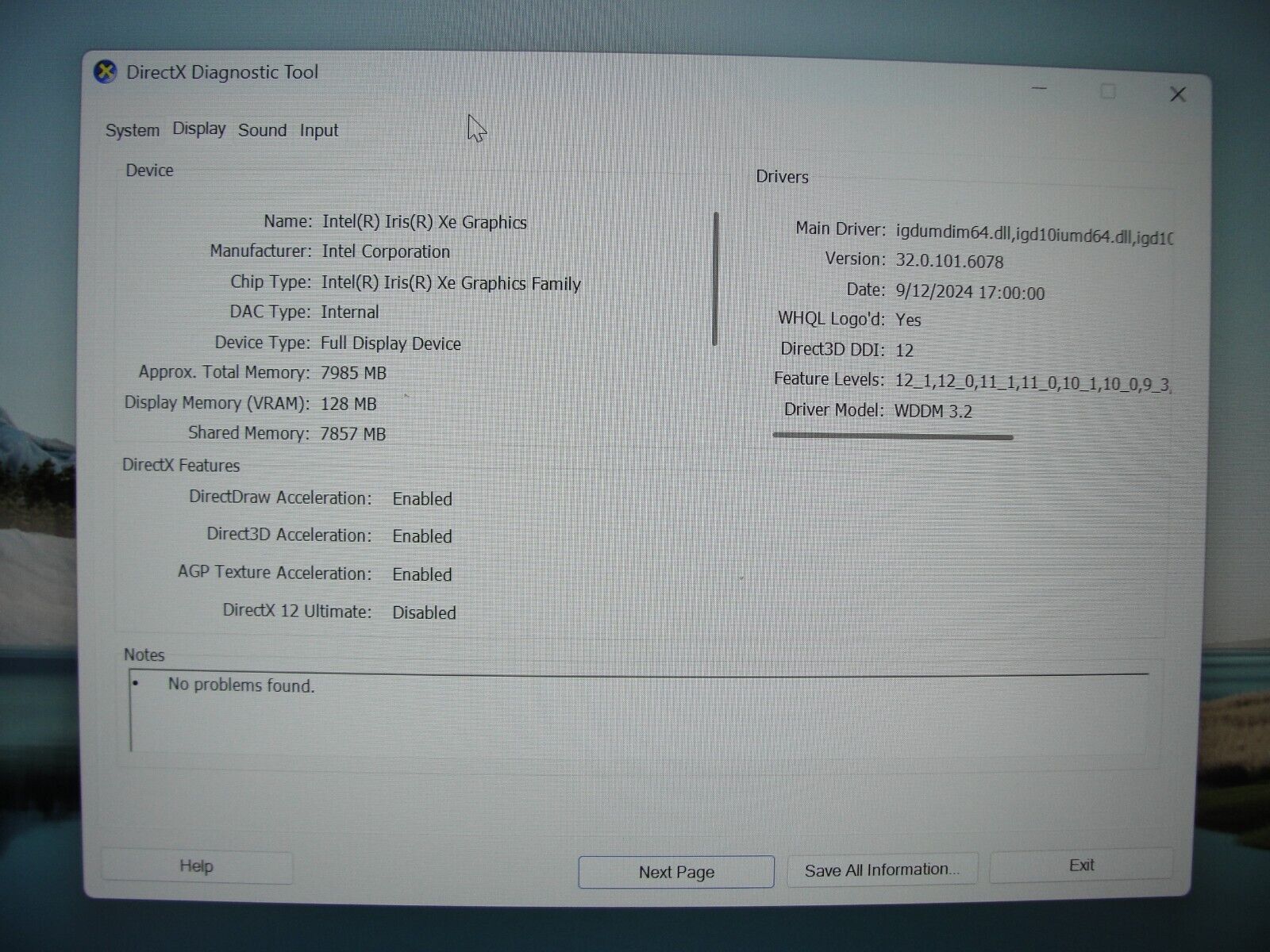Viewport: 1270px width, 952px height.
Task: Select 'Full Display Device' value
Action: [391, 344]
